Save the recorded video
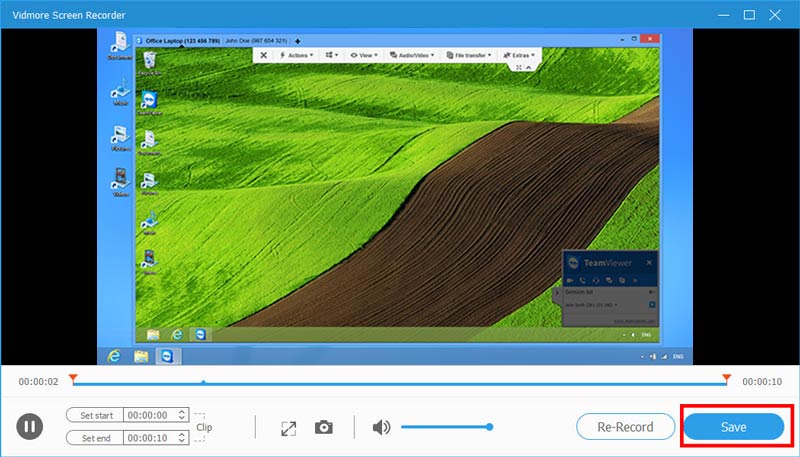This screenshot has height=457, width=800. 734,427
